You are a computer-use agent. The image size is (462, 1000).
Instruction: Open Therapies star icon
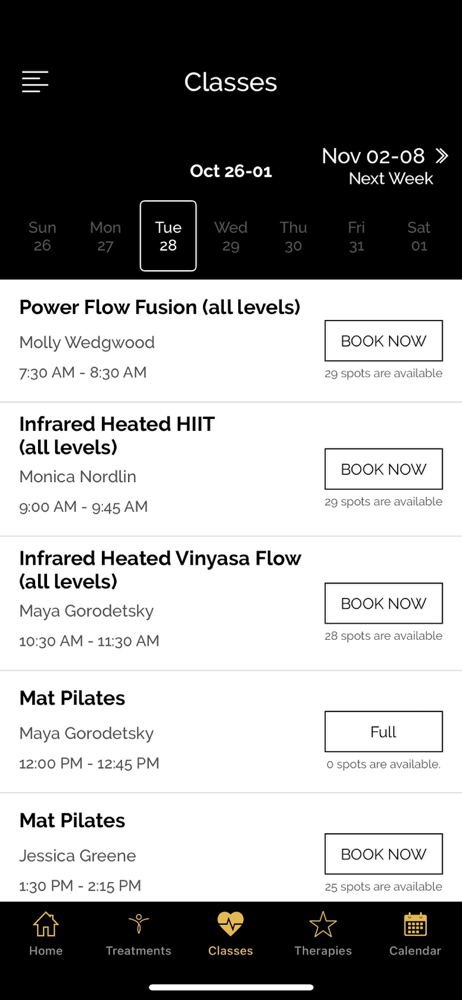tap(323, 924)
